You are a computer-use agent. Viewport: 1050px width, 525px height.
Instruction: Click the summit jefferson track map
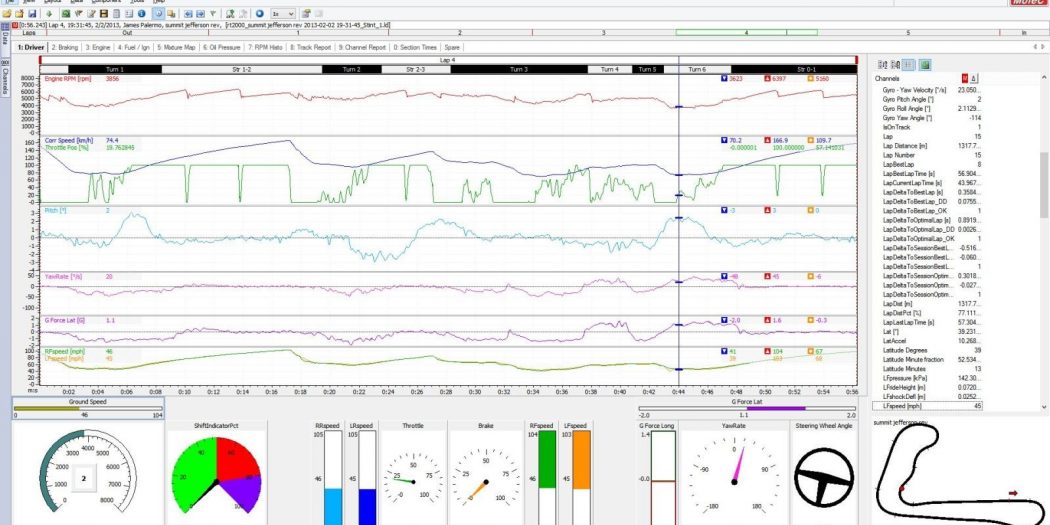pos(958,472)
